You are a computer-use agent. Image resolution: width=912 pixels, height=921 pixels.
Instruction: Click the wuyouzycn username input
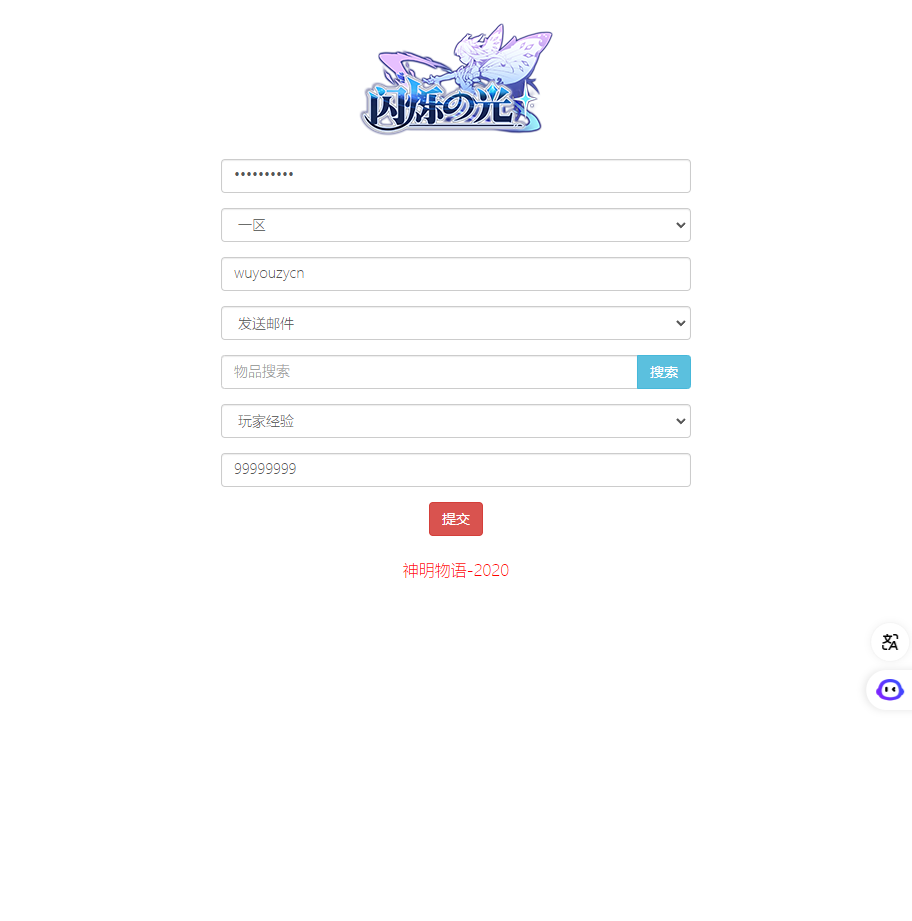[x=456, y=274]
